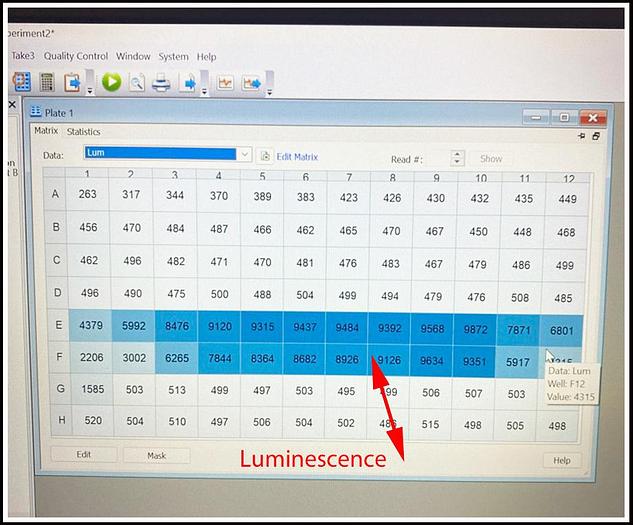The width and height of the screenshot is (633, 525).
Task: Switch to the Statistics tab
Action: [x=83, y=132]
